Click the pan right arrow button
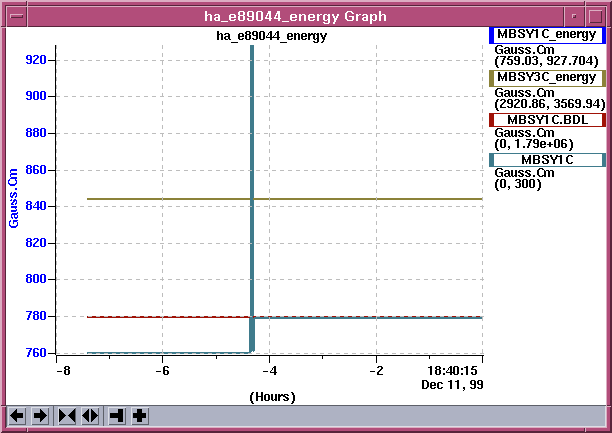Image resolution: width=612 pixels, height=433 pixels. coord(40,416)
